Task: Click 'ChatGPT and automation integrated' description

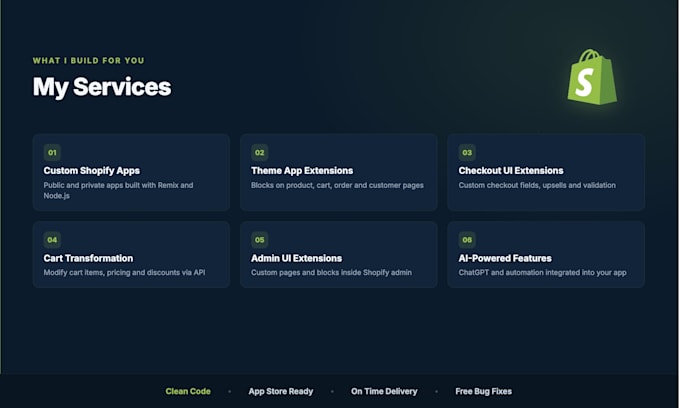Action: coord(543,273)
